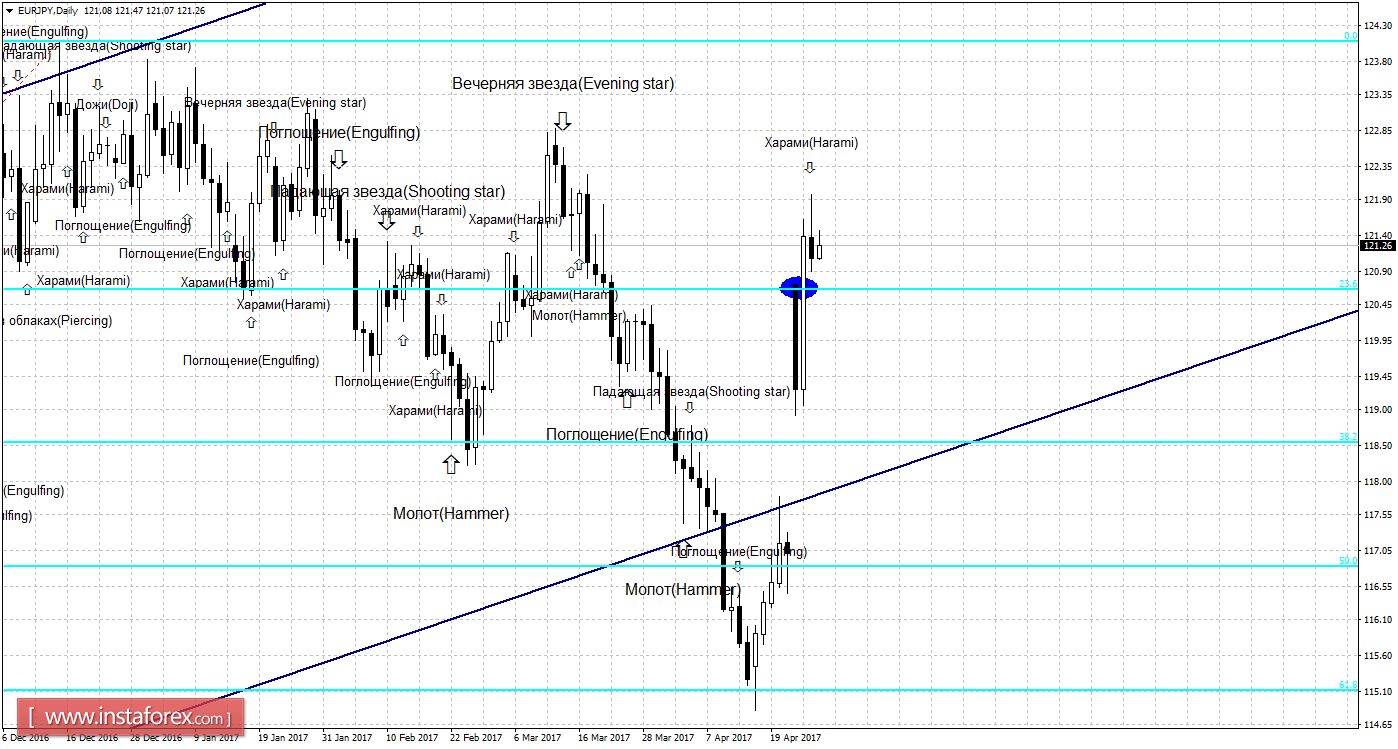Click the up arrow left of the March Shooting star label
The height and width of the screenshot is (749, 1398).
click(628, 399)
